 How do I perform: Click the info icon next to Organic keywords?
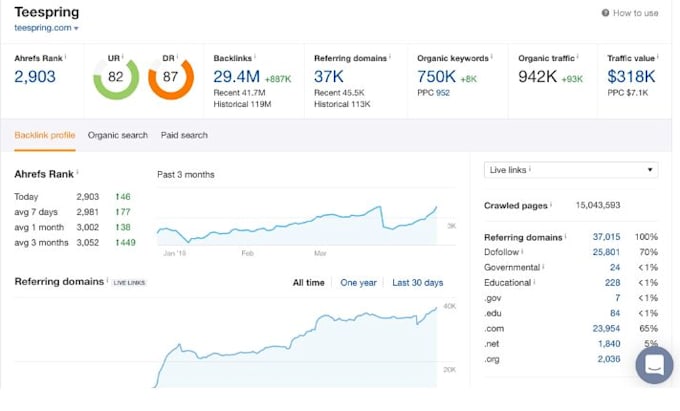(492, 57)
